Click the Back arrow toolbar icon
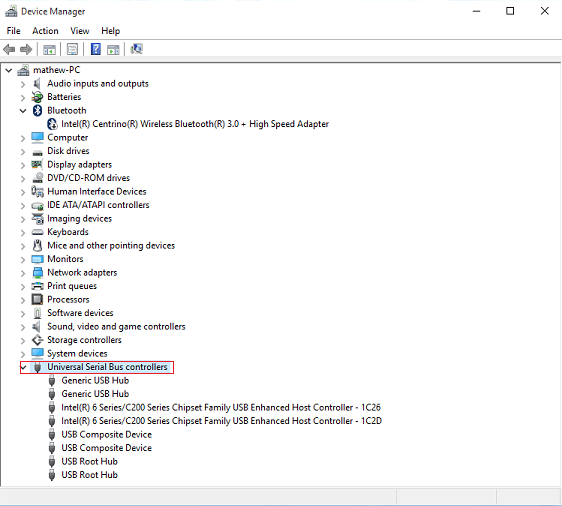Viewport: 562px width, 506px height. point(9,49)
